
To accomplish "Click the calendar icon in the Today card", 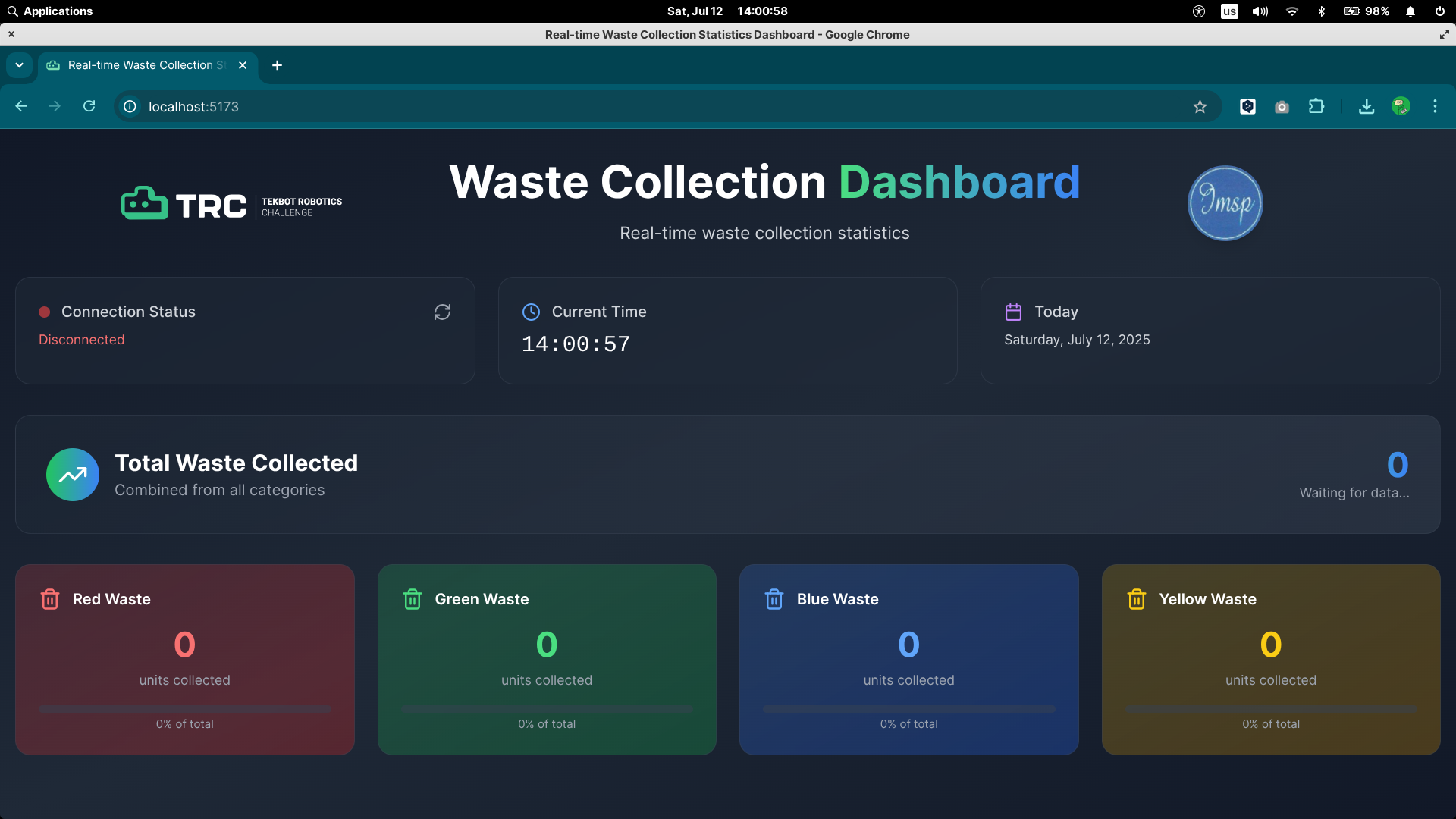I will point(1014,312).
